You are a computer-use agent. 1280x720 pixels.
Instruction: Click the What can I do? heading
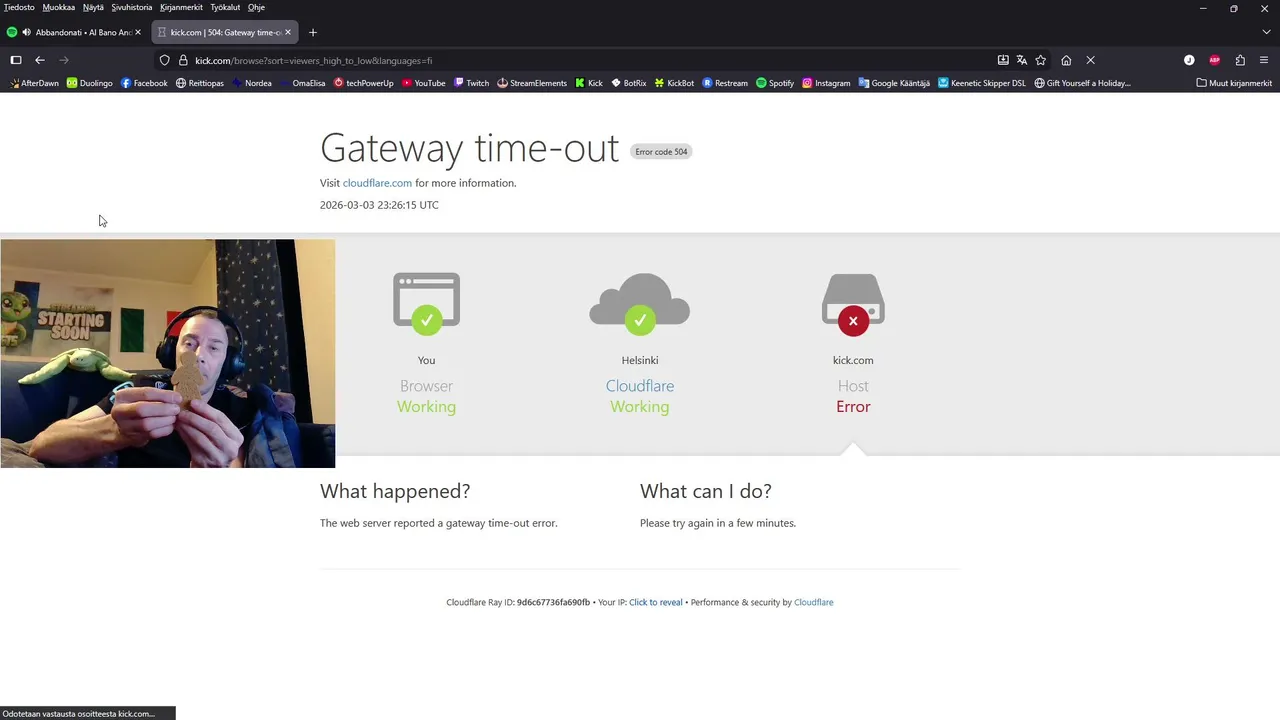(706, 491)
